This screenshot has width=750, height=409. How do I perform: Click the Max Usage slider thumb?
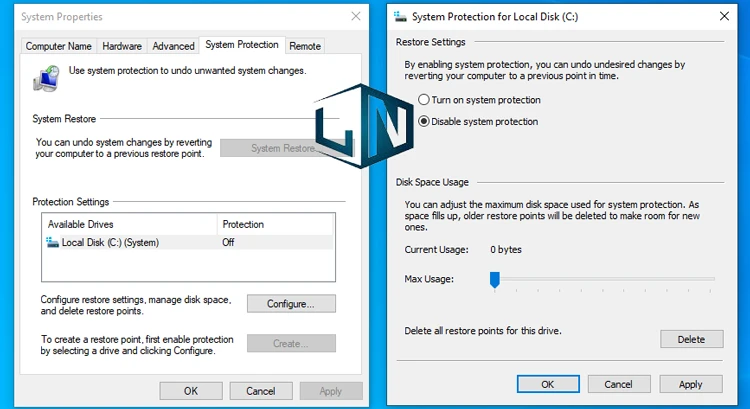point(495,279)
